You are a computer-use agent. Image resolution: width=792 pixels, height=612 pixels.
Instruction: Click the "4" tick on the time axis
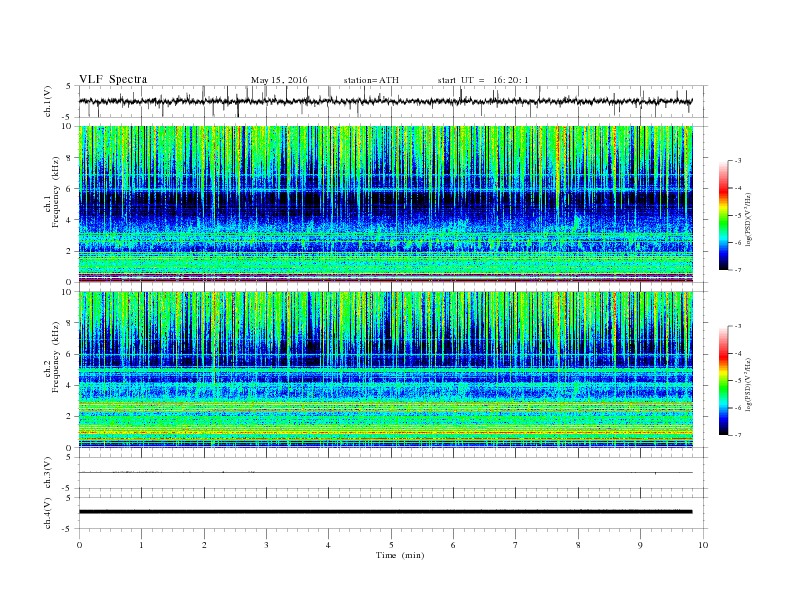coord(328,545)
